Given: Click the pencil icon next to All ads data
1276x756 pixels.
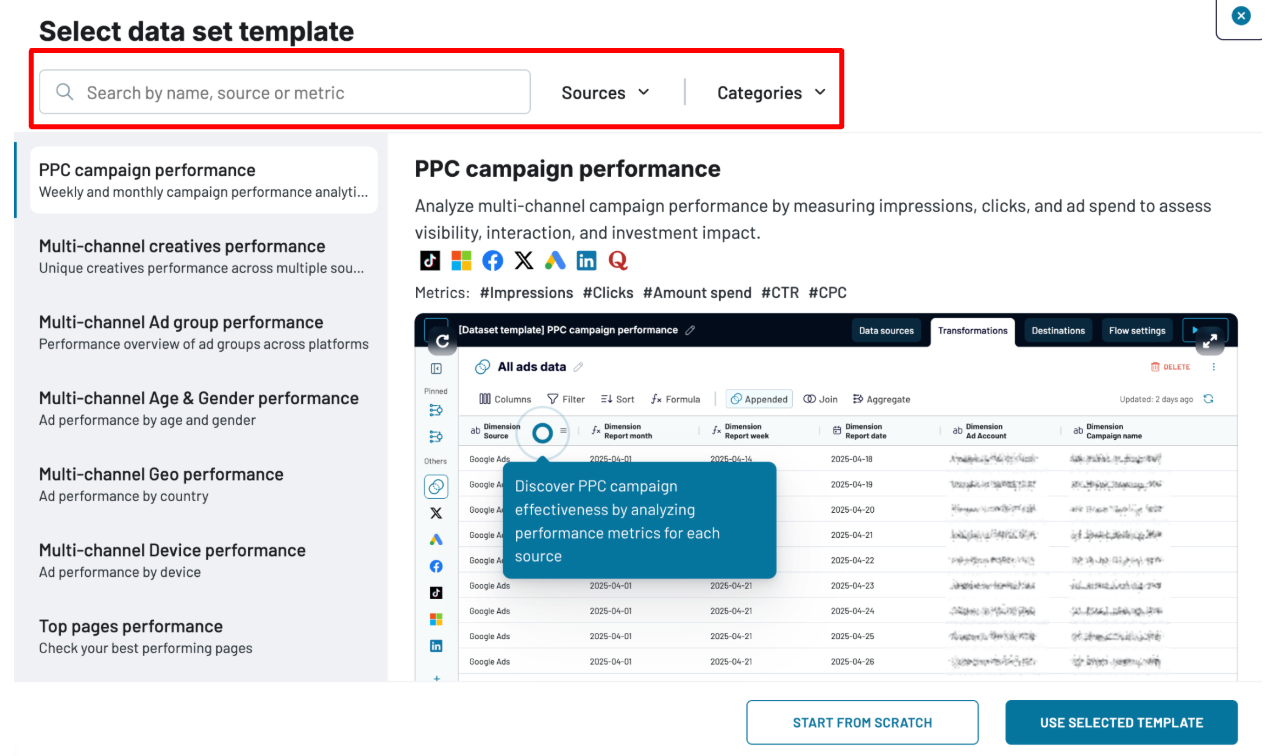Looking at the screenshot, I should pos(578,367).
